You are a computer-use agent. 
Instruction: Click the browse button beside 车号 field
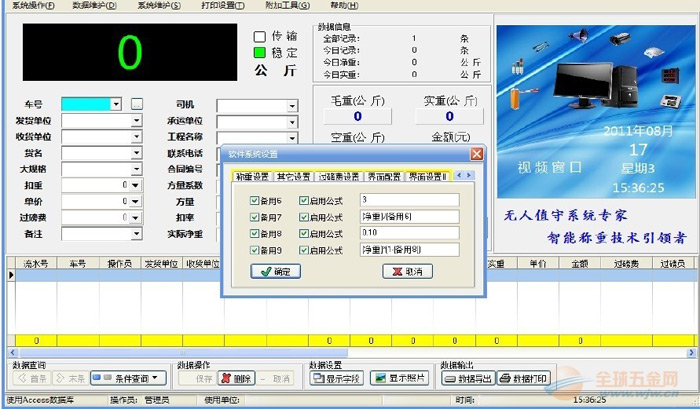pyautogui.click(x=137, y=104)
